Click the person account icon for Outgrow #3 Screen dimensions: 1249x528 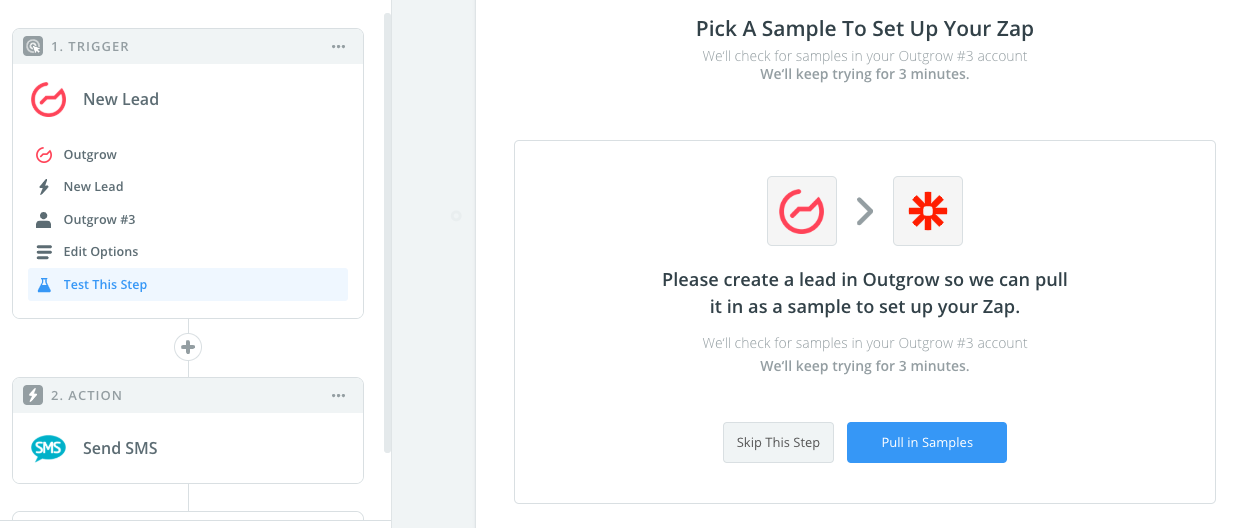coord(44,220)
